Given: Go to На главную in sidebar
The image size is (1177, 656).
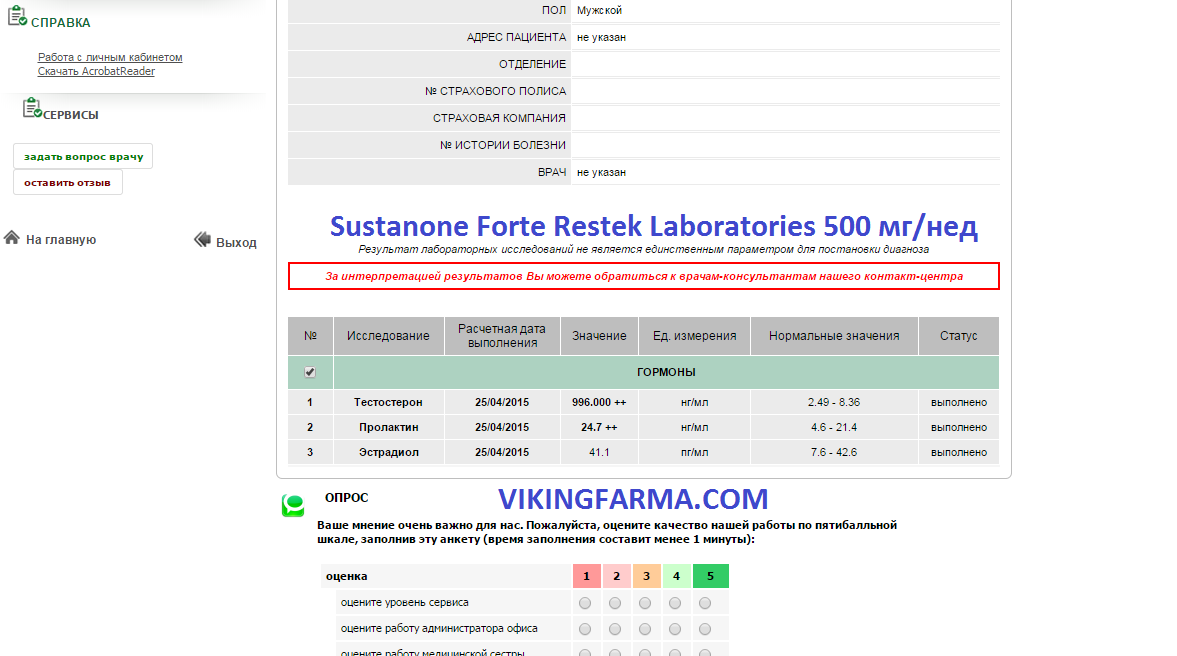Looking at the screenshot, I should click(61, 240).
